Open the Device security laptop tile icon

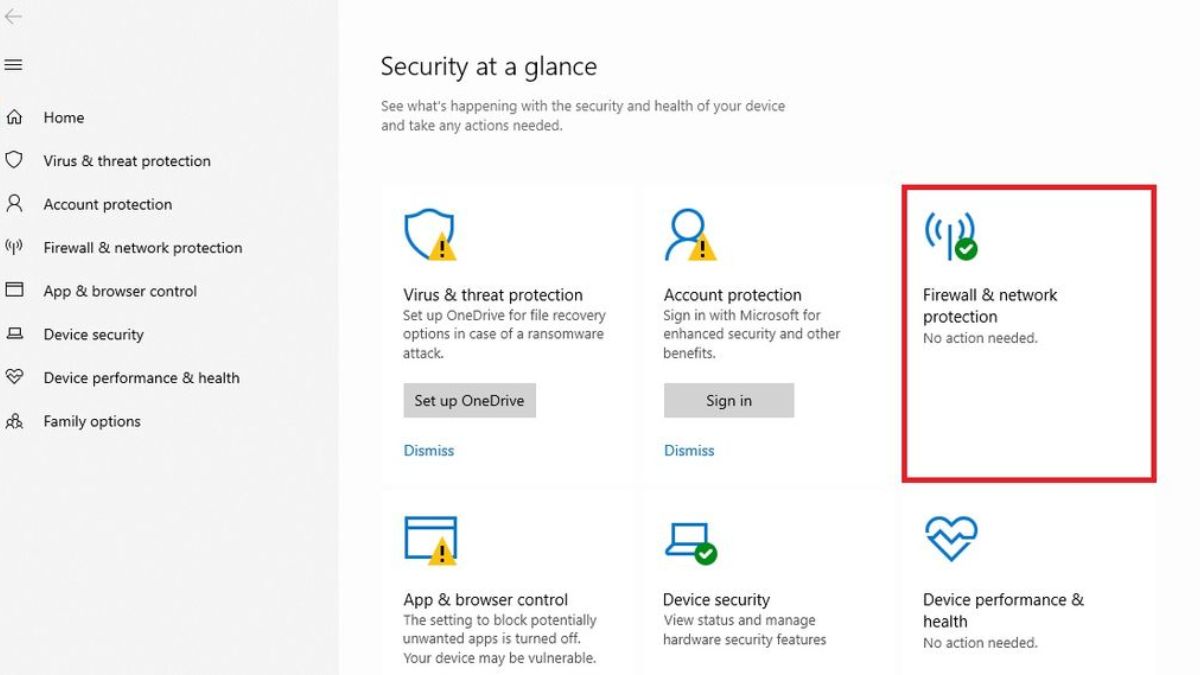click(689, 540)
